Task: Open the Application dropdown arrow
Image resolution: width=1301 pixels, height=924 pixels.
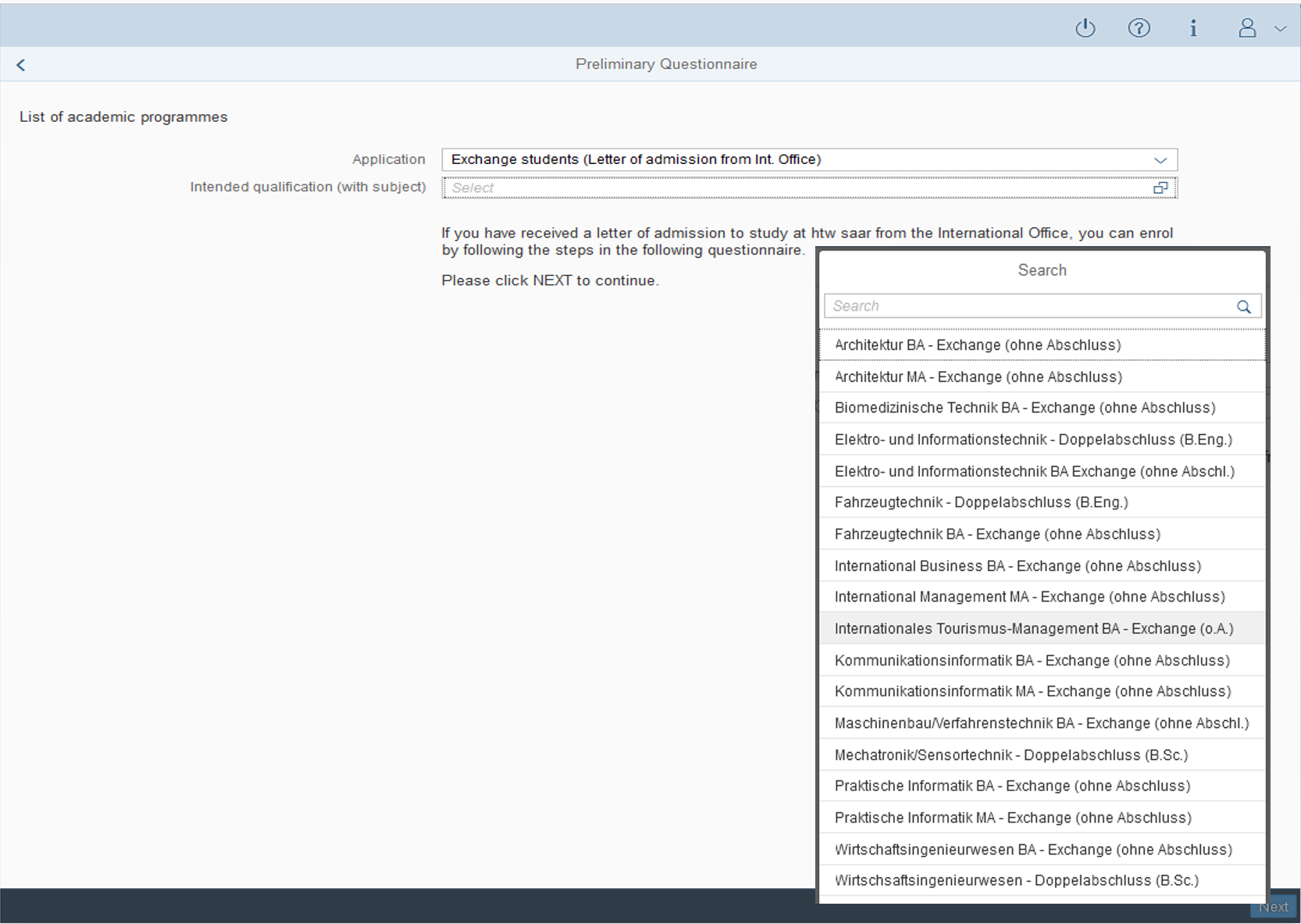Action: 1160,160
